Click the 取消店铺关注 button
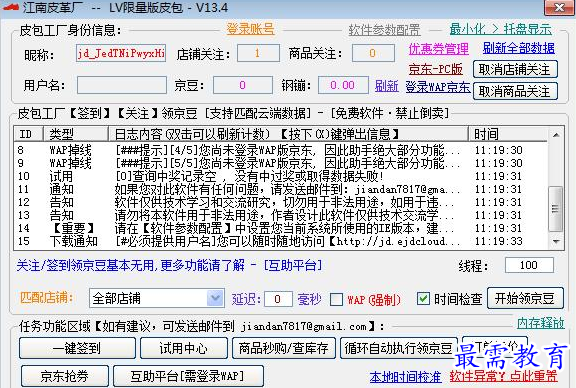 515,69
